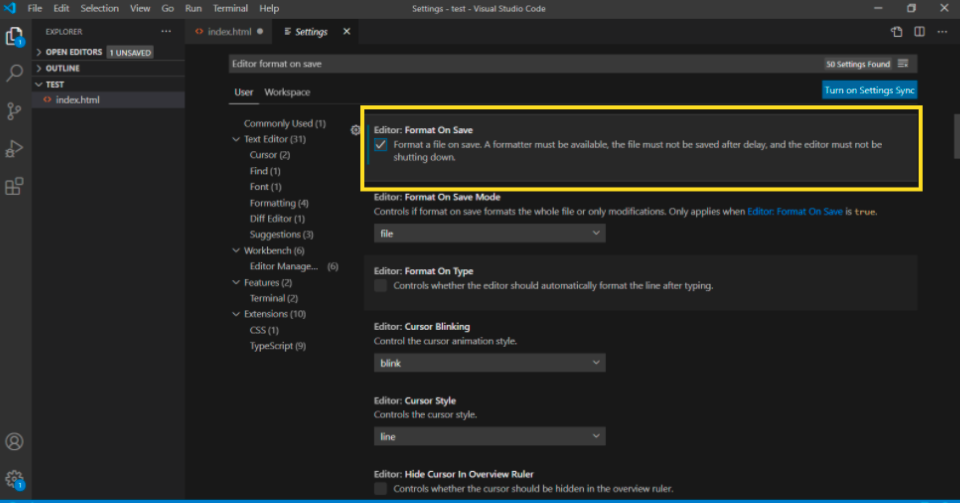Select Terminal (2) settings category
Screen dimensions: 960x503
(273, 299)
